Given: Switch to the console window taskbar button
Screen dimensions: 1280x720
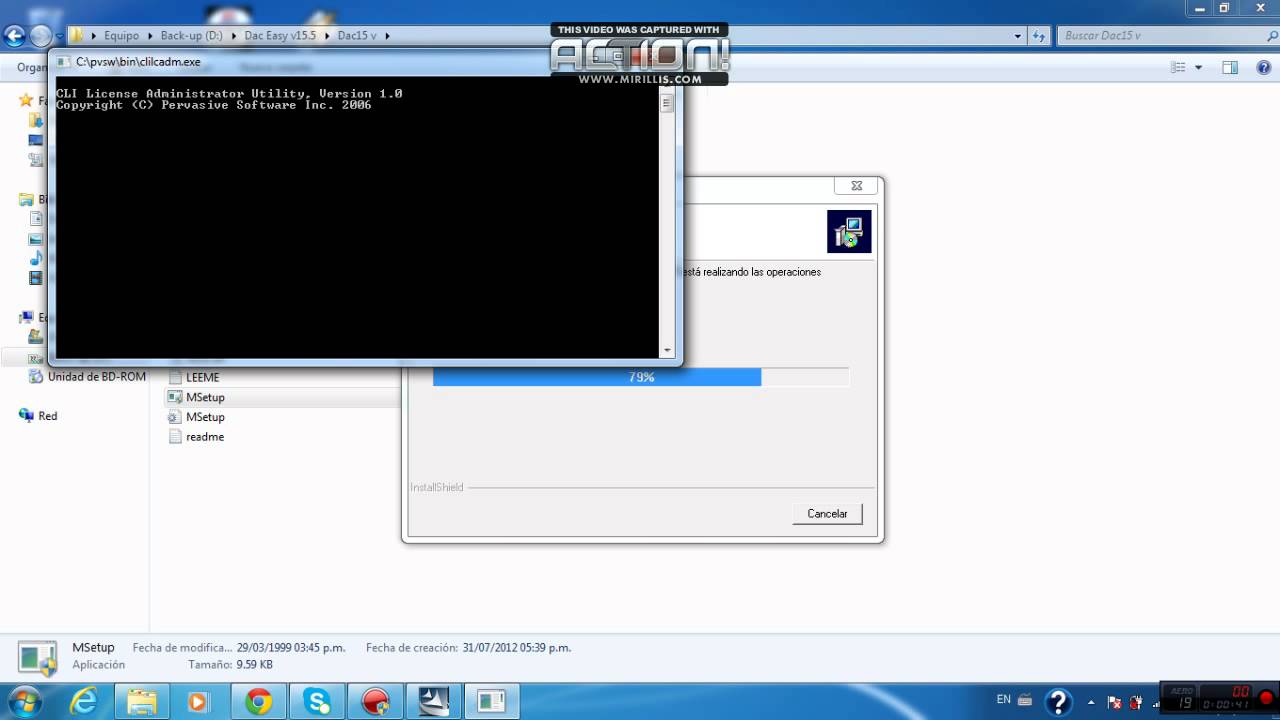Looking at the screenshot, I should [491, 702].
